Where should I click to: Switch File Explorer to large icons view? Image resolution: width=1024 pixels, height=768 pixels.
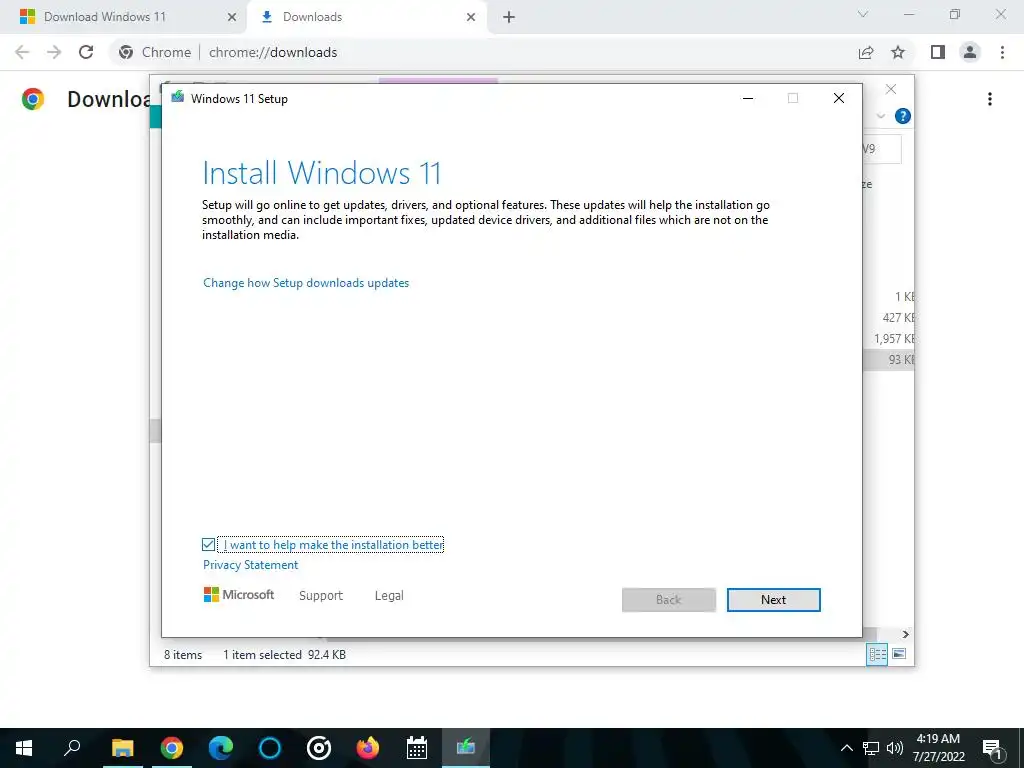[x=899, y=654]
